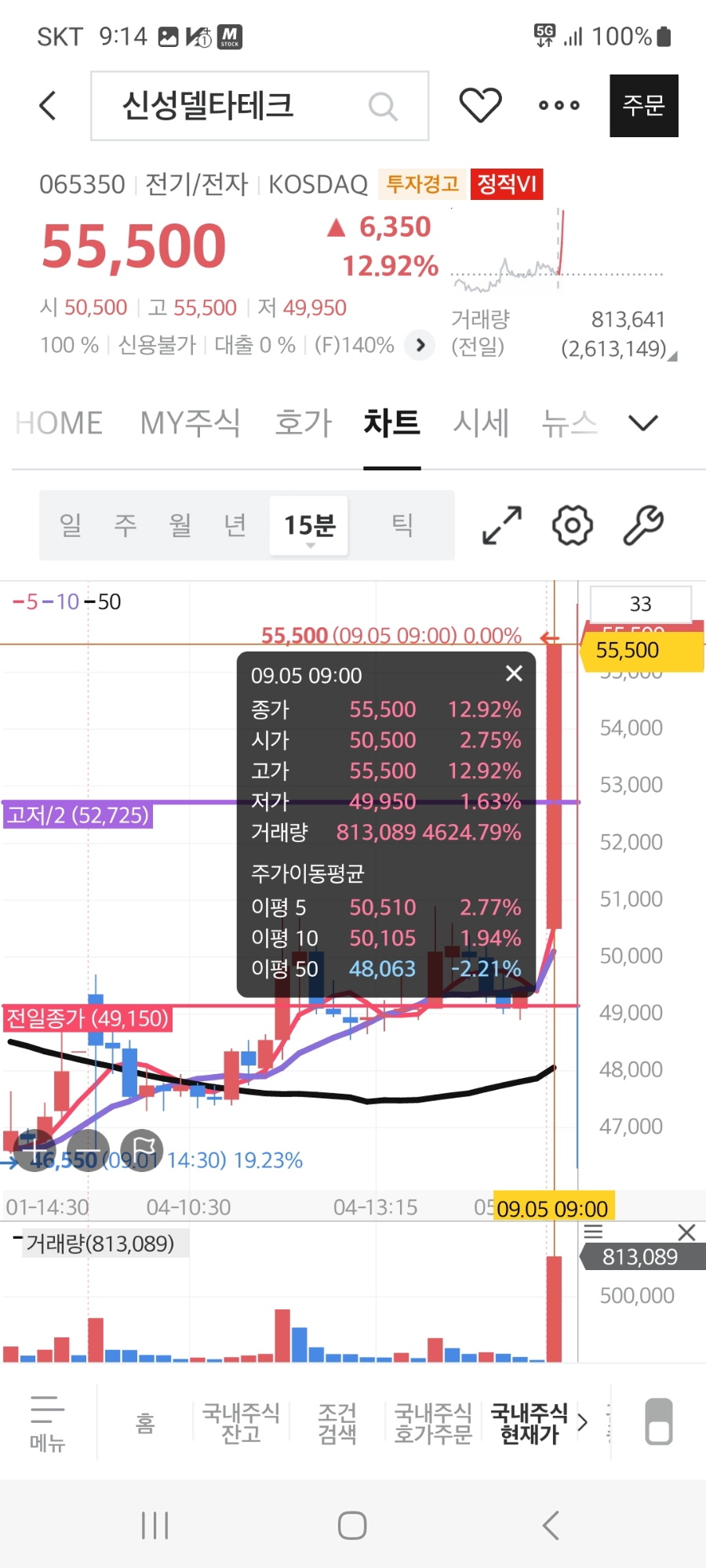Open the mini intraday price chart
Image resolution: width=706 pixels, height=1568 pixels.
point(558,249)
